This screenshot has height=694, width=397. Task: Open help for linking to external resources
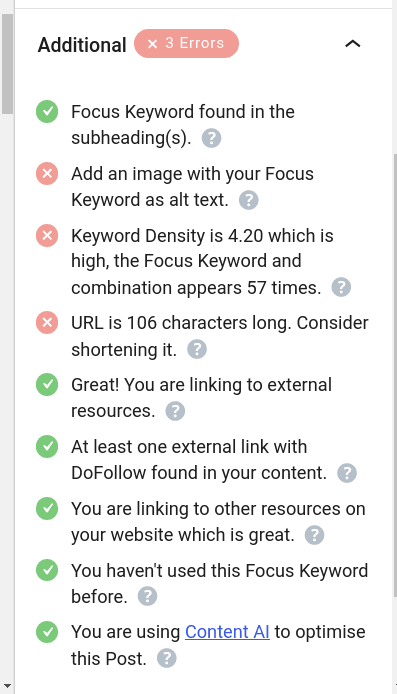[175, 411]
